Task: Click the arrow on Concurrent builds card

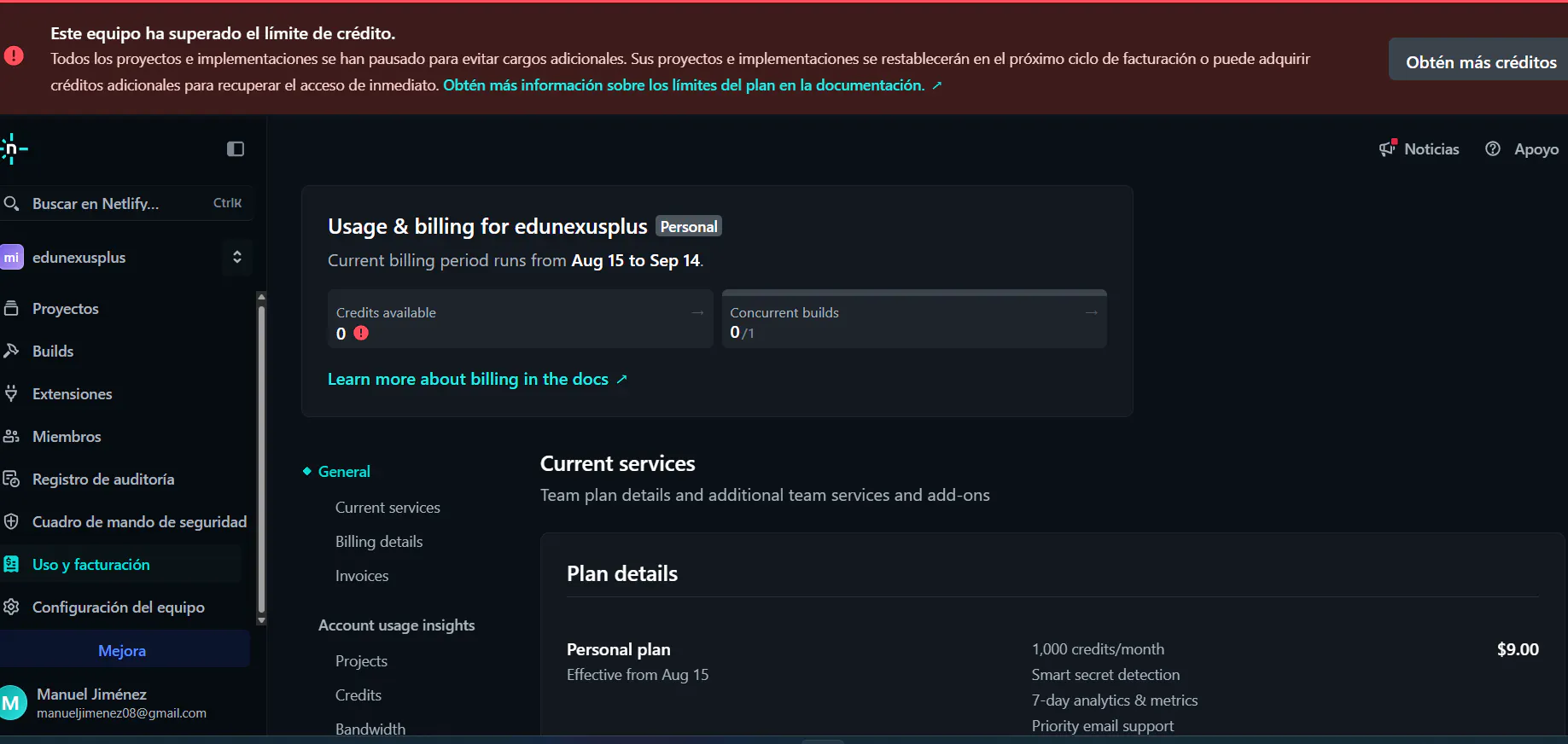Action: pos(1091,312)
